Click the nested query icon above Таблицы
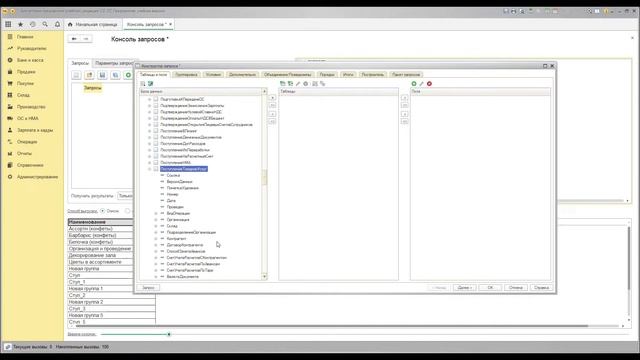The height and width of the screenshot is (360, 640). (x=290, y=84)
